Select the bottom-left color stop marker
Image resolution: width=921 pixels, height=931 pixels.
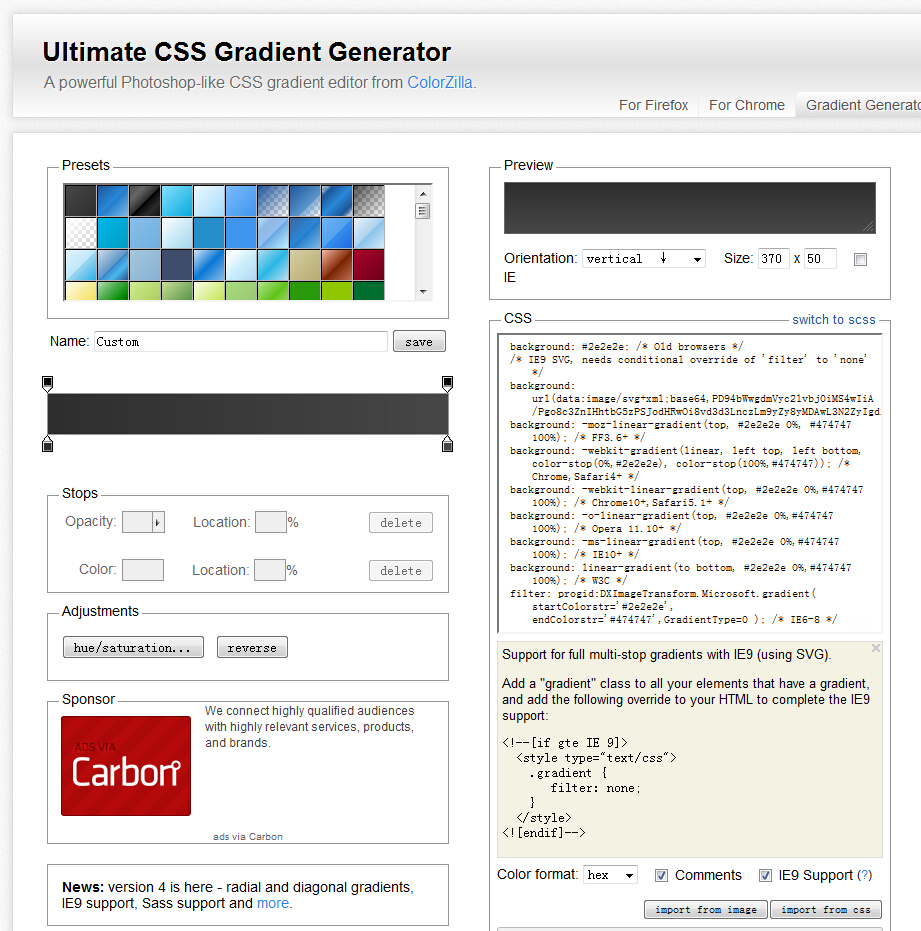pyautogui.click(x=48, y=444)
